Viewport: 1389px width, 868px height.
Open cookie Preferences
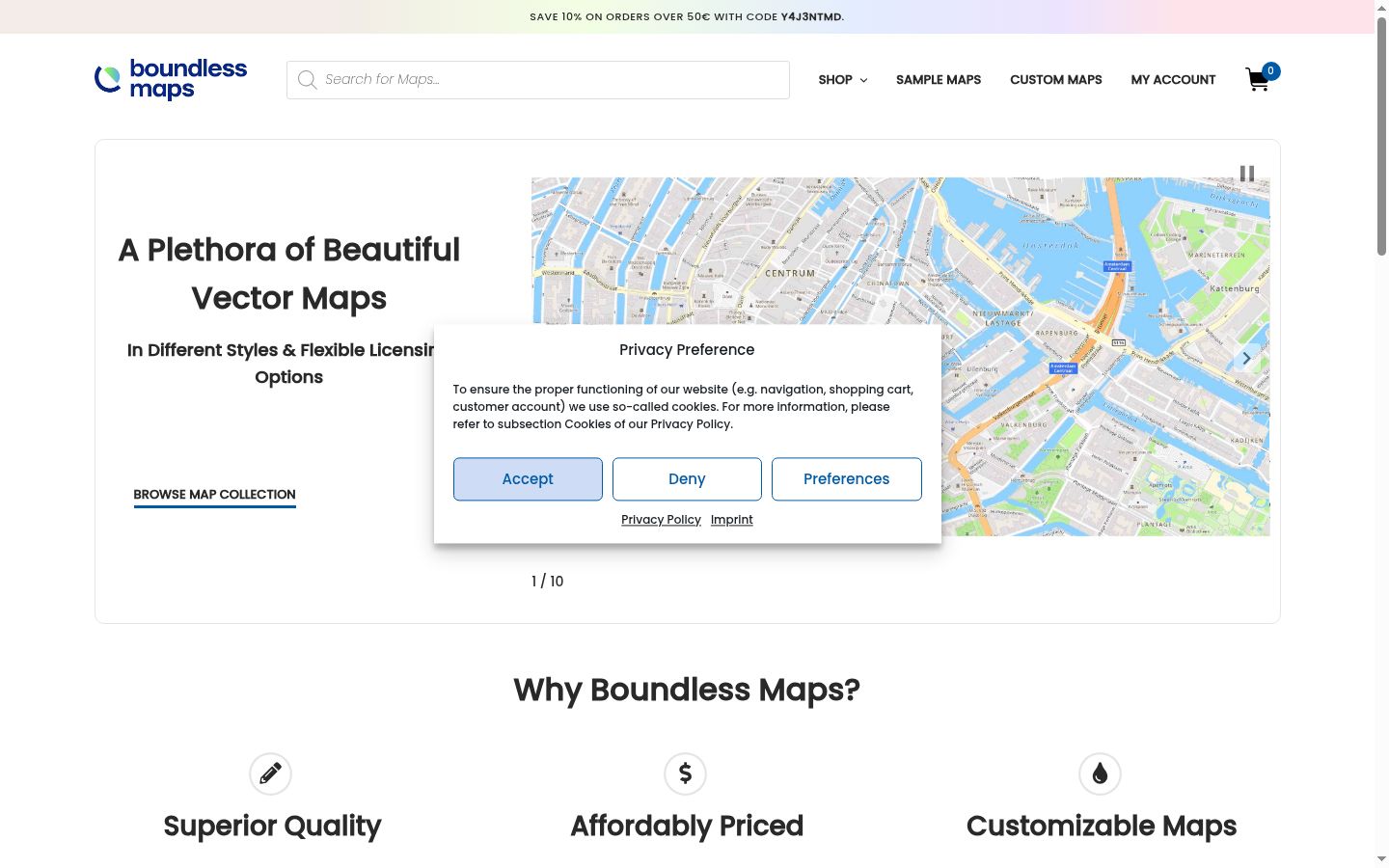pyautogui.click(x=847, y=479)
